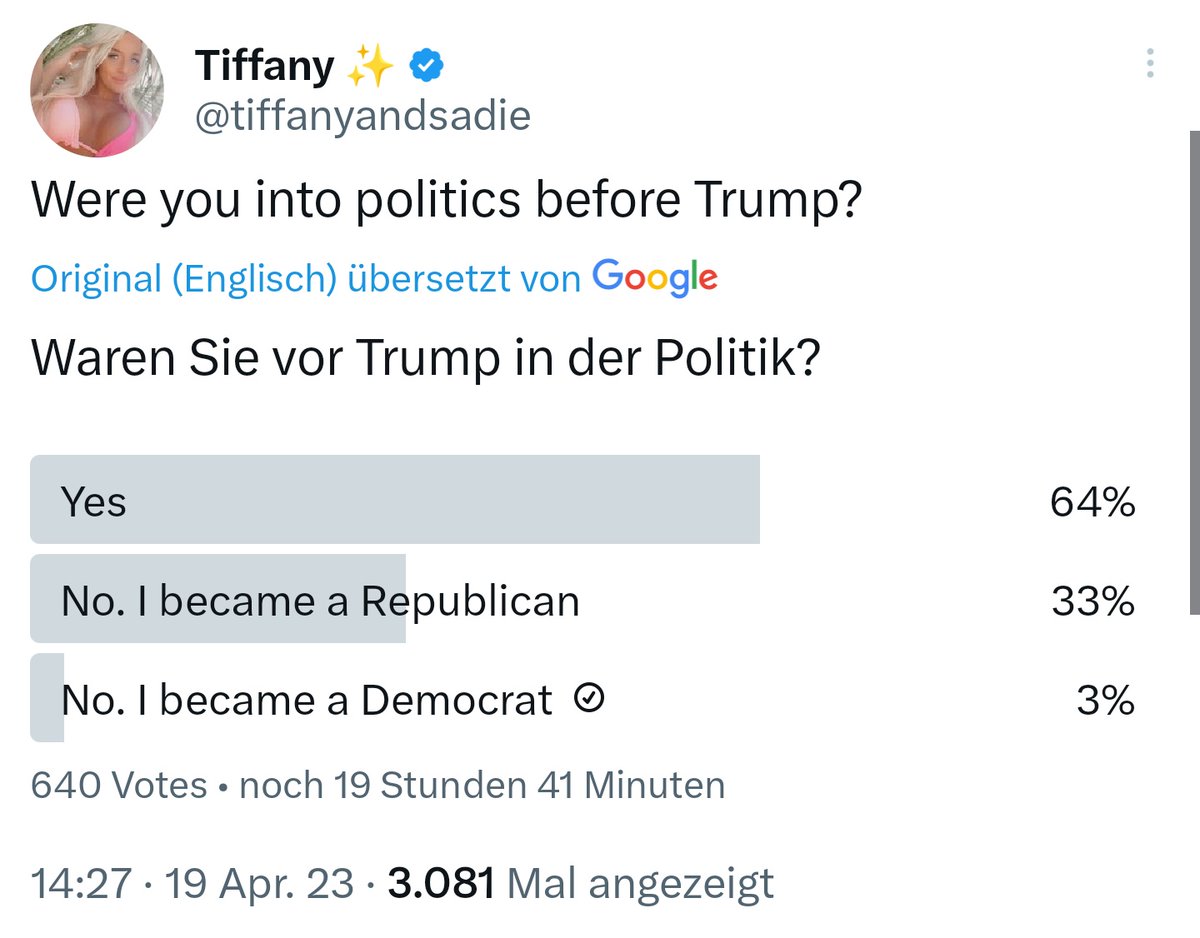Click Original (Englisch) übersetzt von link

(x=306, y=279)
